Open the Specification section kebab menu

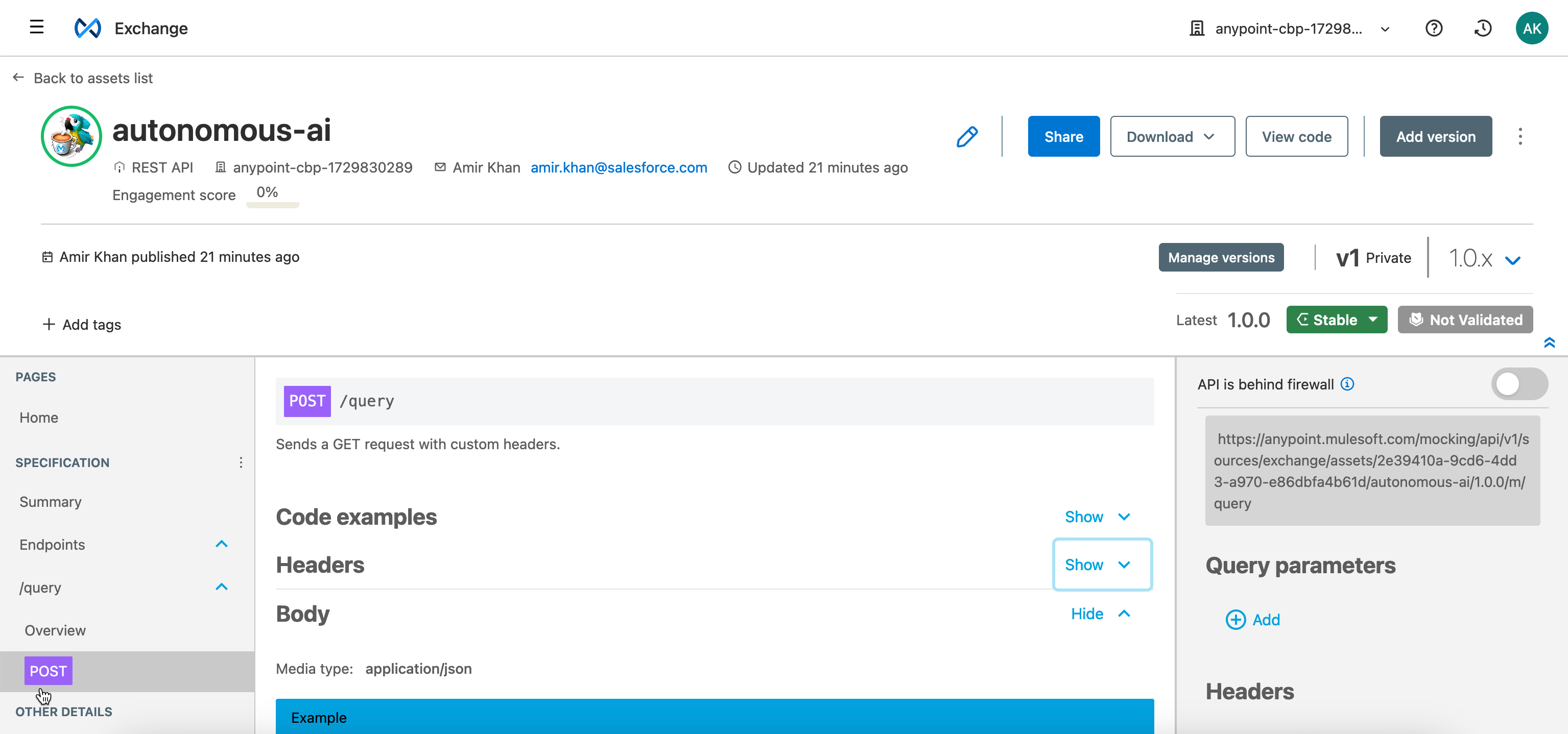click(x=241, y=462)
